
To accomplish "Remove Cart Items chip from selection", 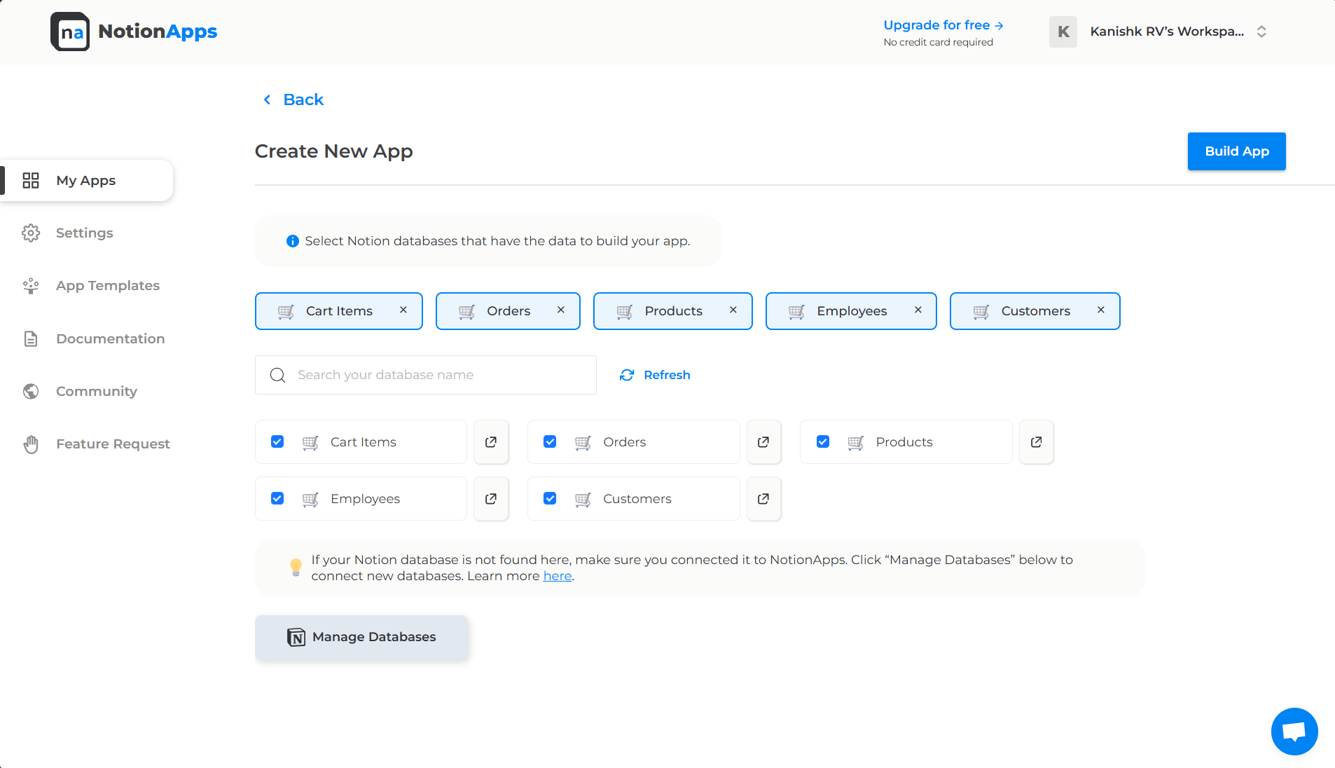I will tap(403, 310).
